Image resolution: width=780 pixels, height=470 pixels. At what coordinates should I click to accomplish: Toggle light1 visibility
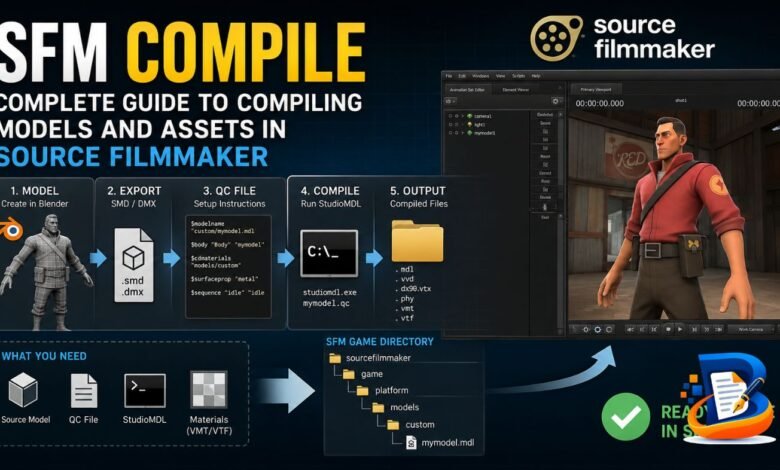click(x=457, y=124)
